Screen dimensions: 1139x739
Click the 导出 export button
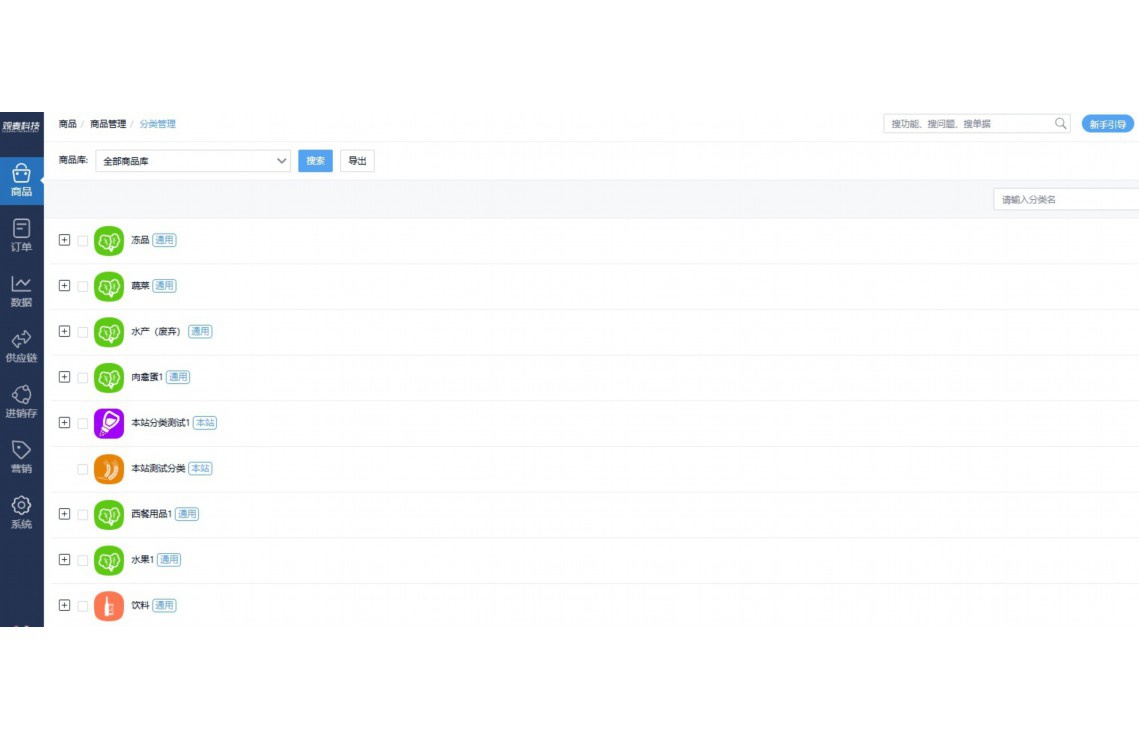(x=357, y=161)
